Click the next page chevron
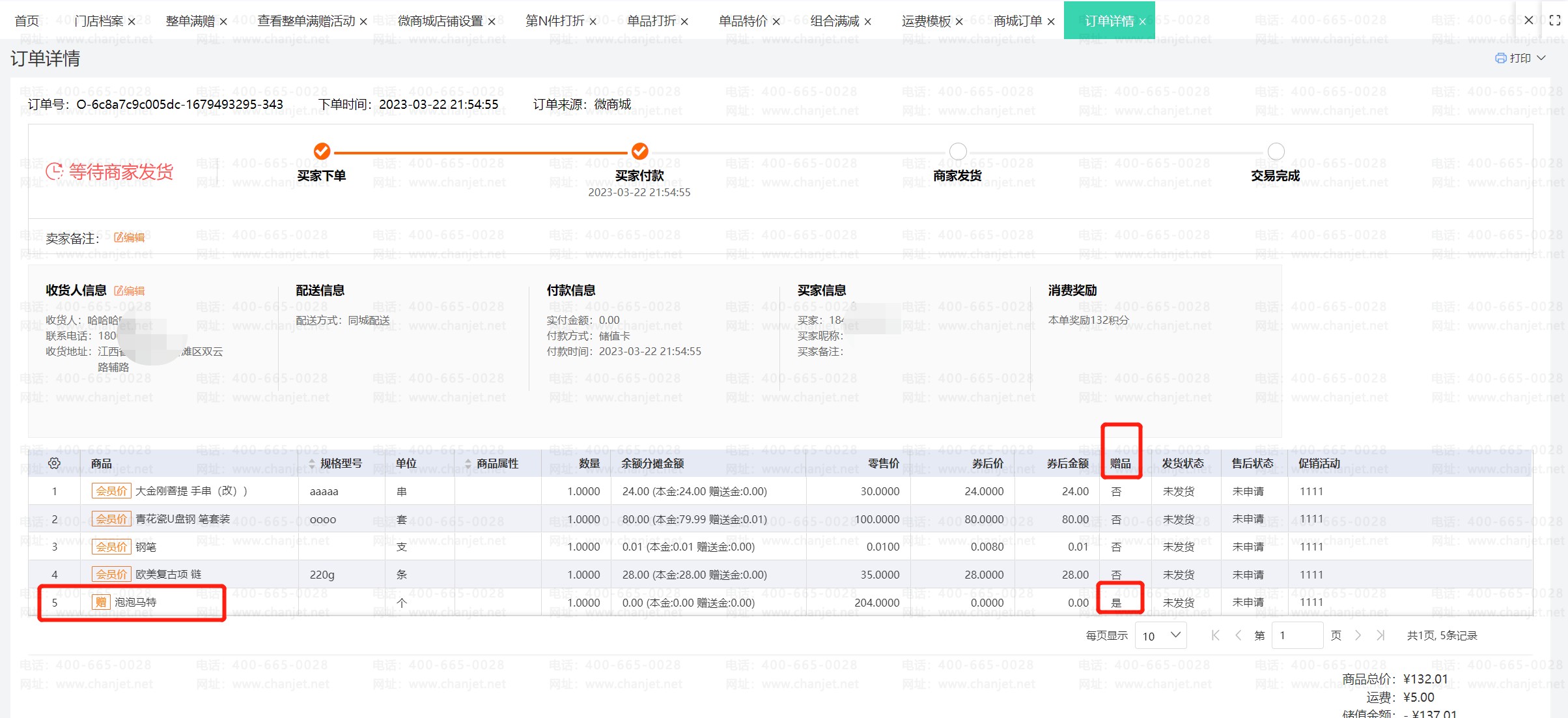The height and width of the screenshot is (718, 1568). point(1358,635)
